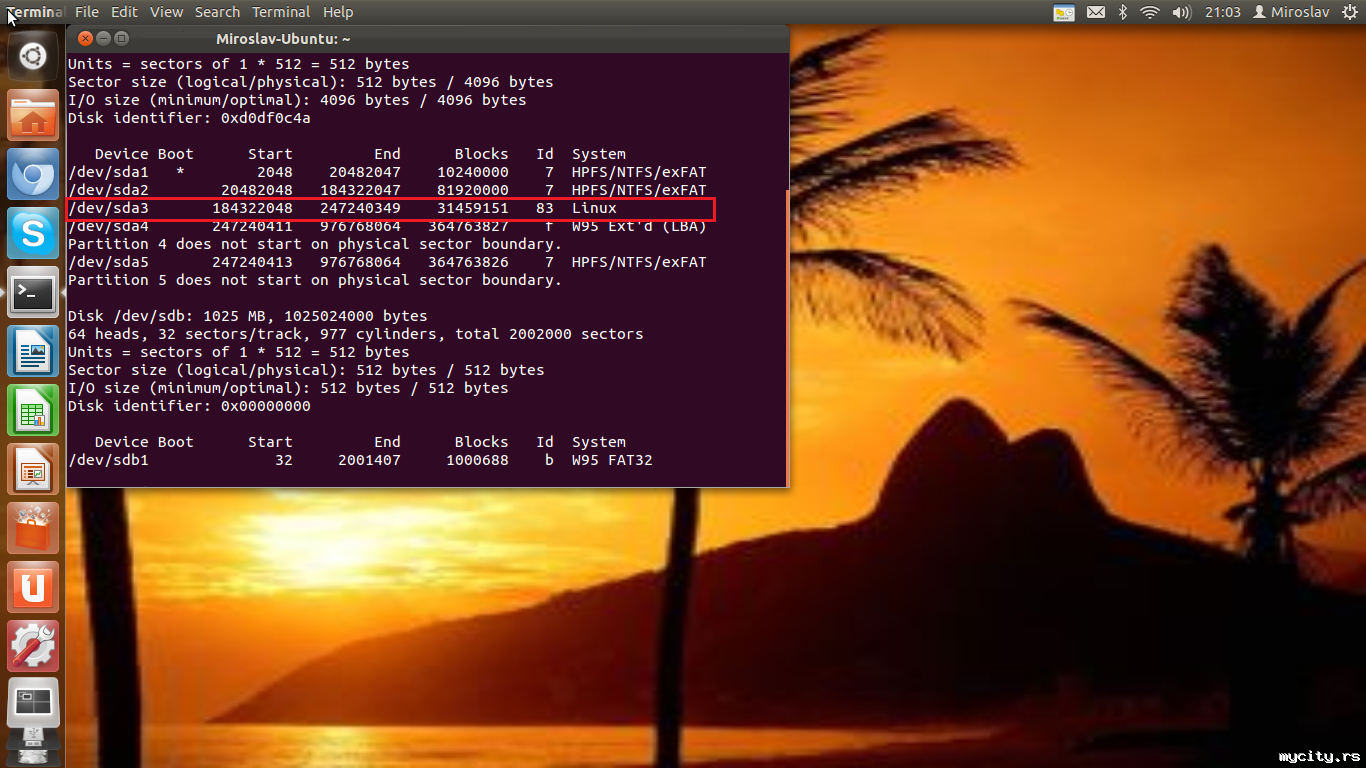Click the start sector 184322048

point(252,208)
